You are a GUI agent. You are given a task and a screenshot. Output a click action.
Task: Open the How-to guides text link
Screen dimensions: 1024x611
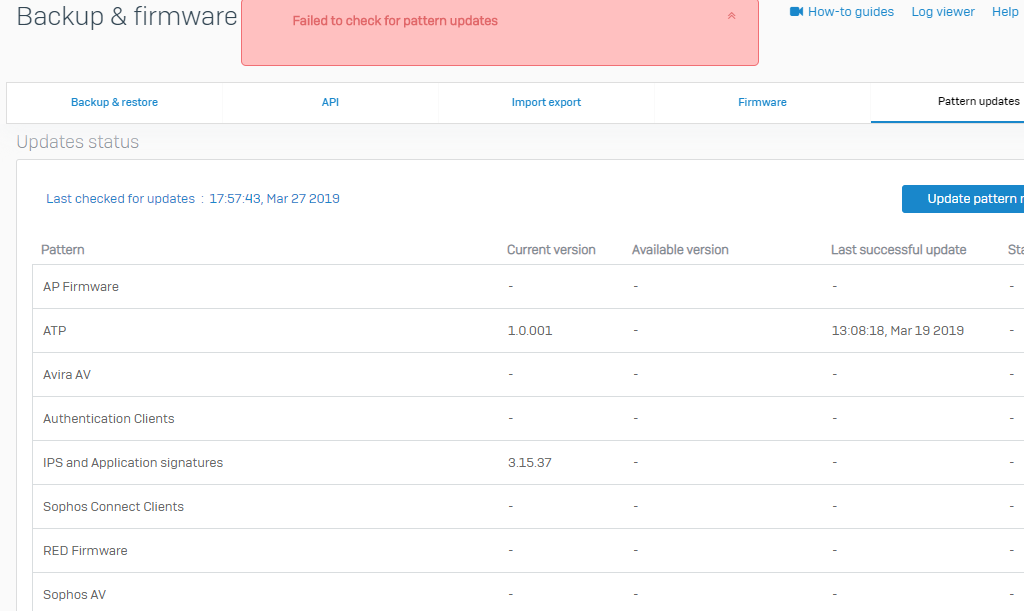(850, 12)
